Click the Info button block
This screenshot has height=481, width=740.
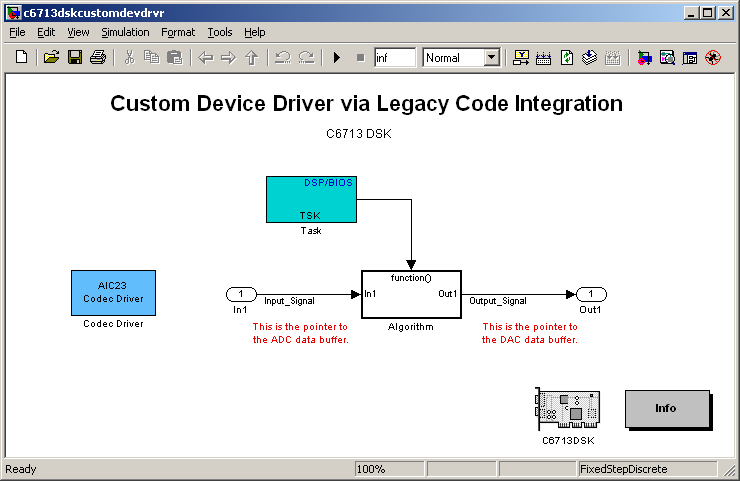pos(667,409)
